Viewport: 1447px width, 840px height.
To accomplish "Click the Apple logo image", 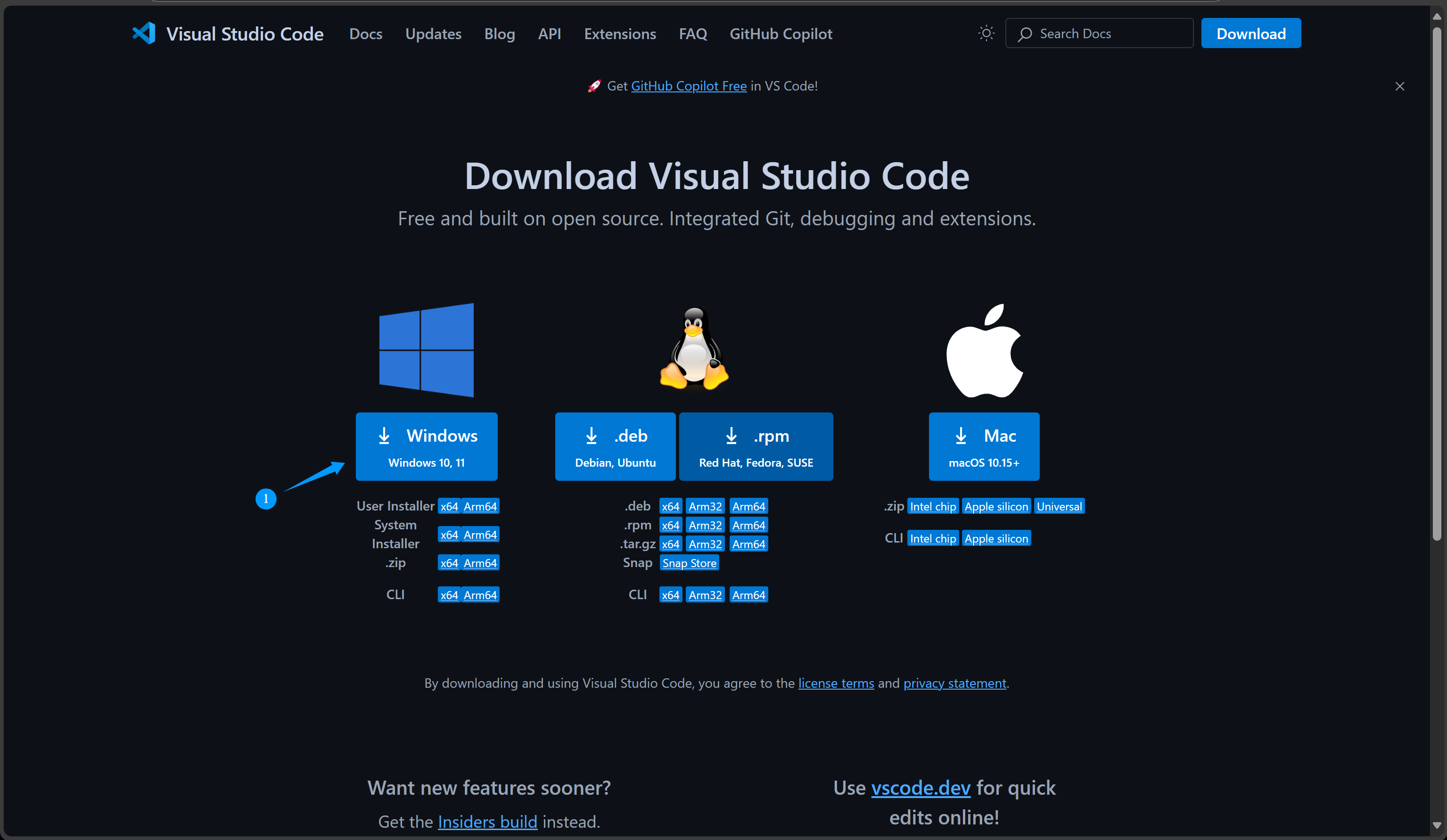I will [x=984, y=350].
